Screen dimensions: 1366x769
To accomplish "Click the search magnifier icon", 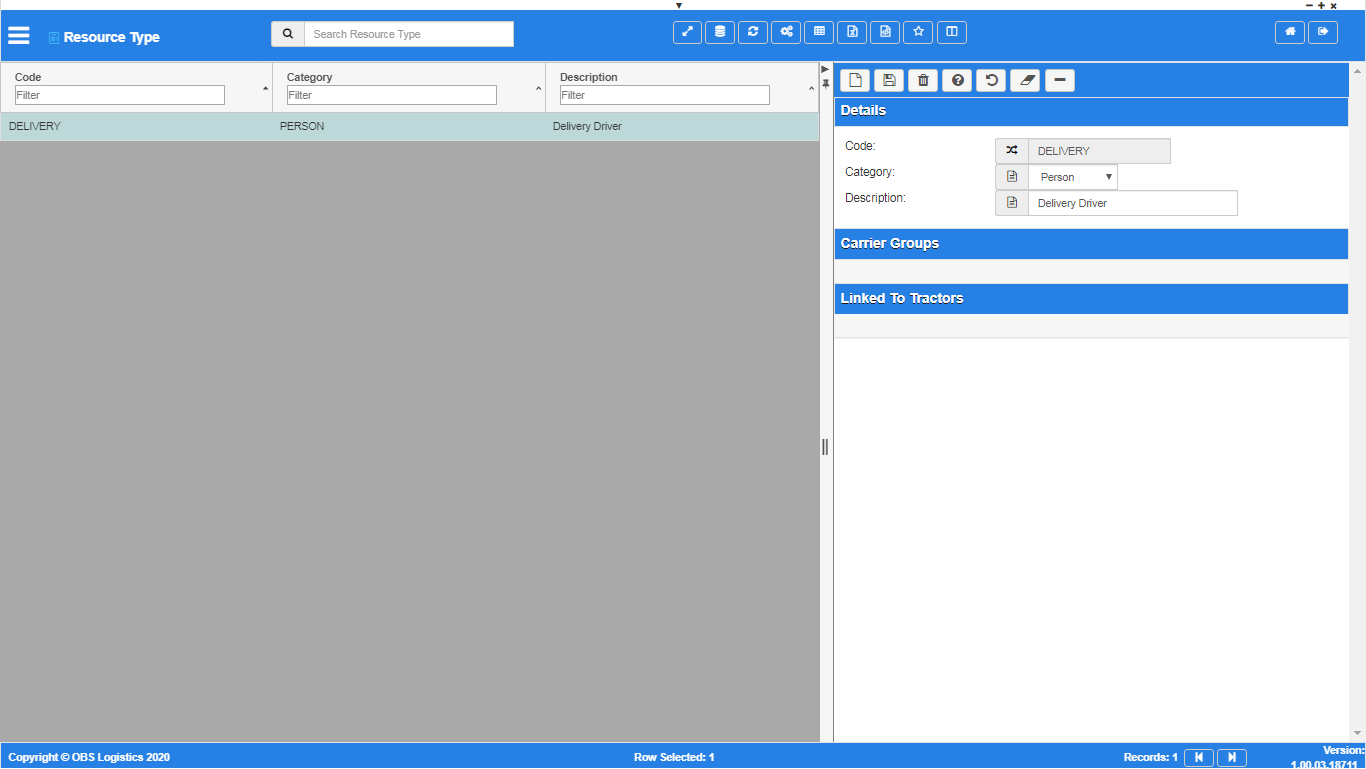I will (288, 34).
